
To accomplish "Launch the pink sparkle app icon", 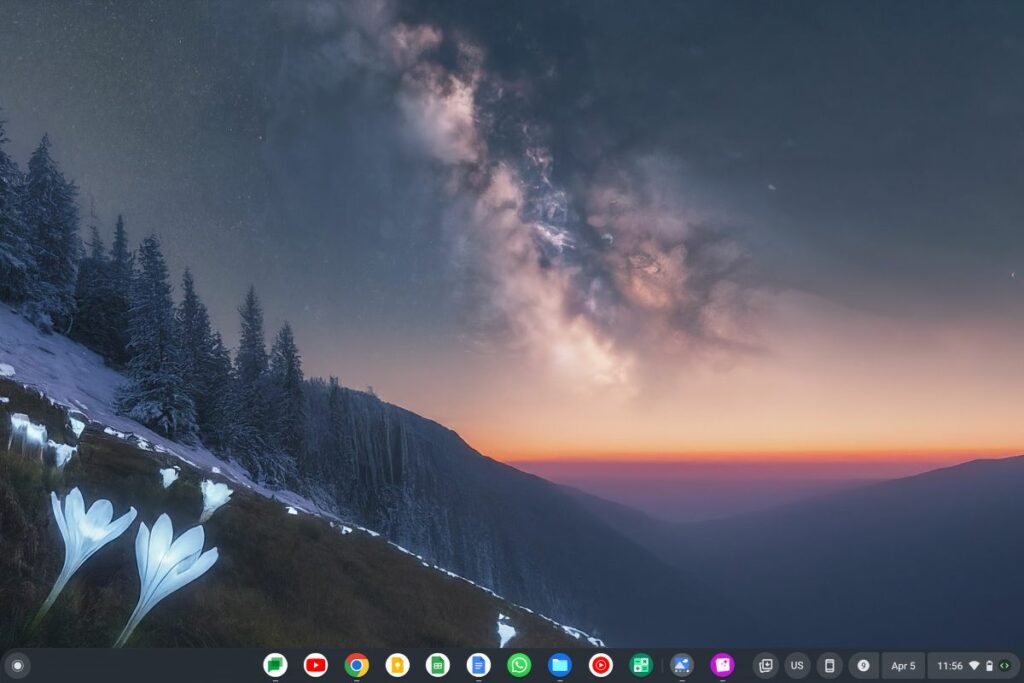I will pos(722,665).
